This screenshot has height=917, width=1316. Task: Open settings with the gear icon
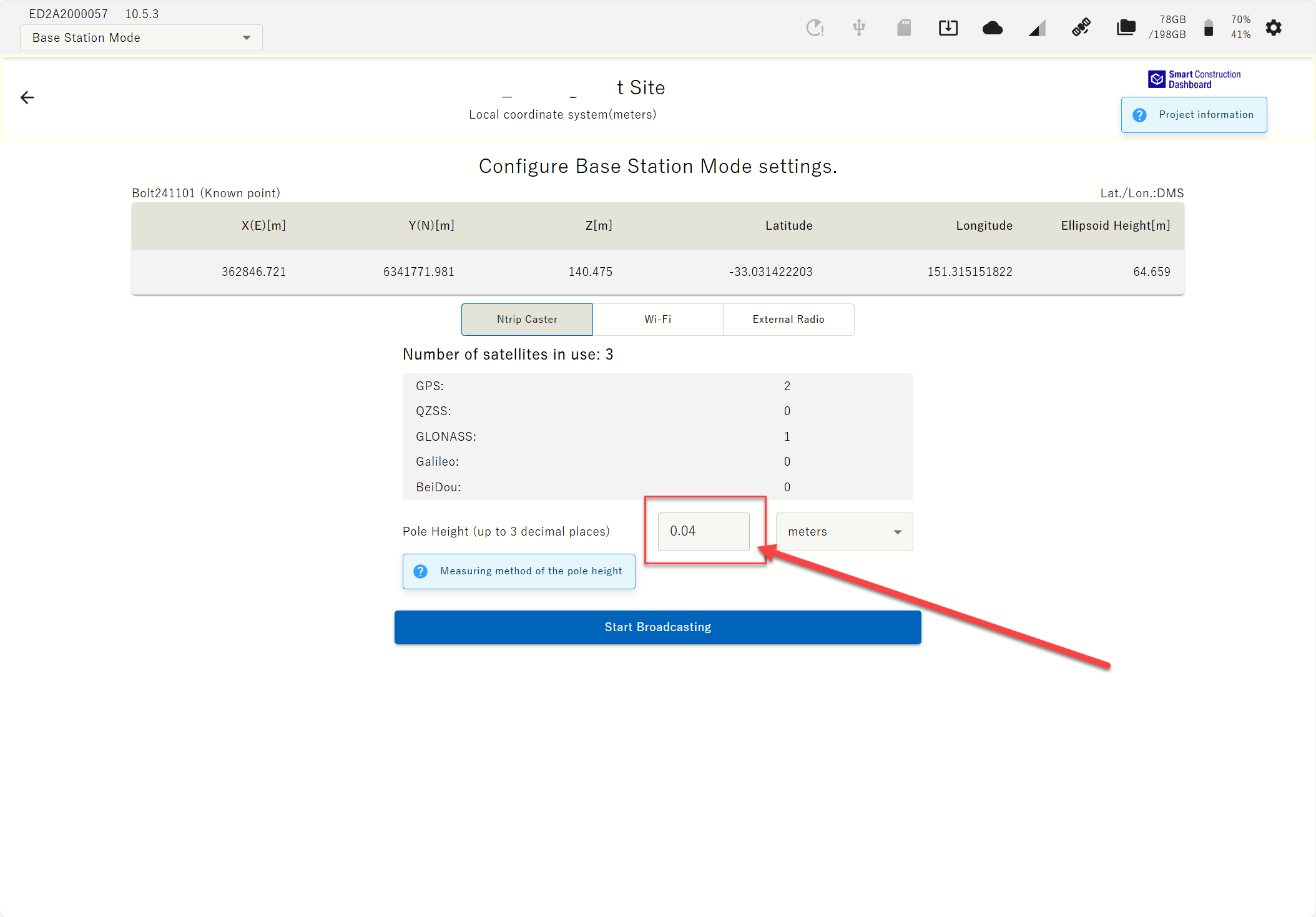1274,27
